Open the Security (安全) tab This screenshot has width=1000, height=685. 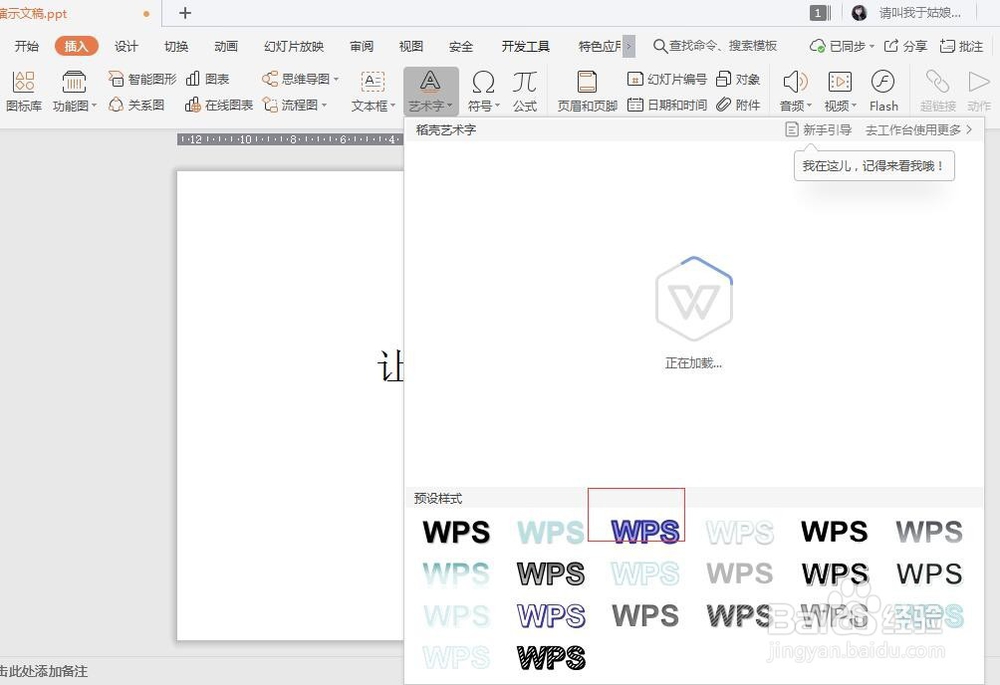pos(460,46)
